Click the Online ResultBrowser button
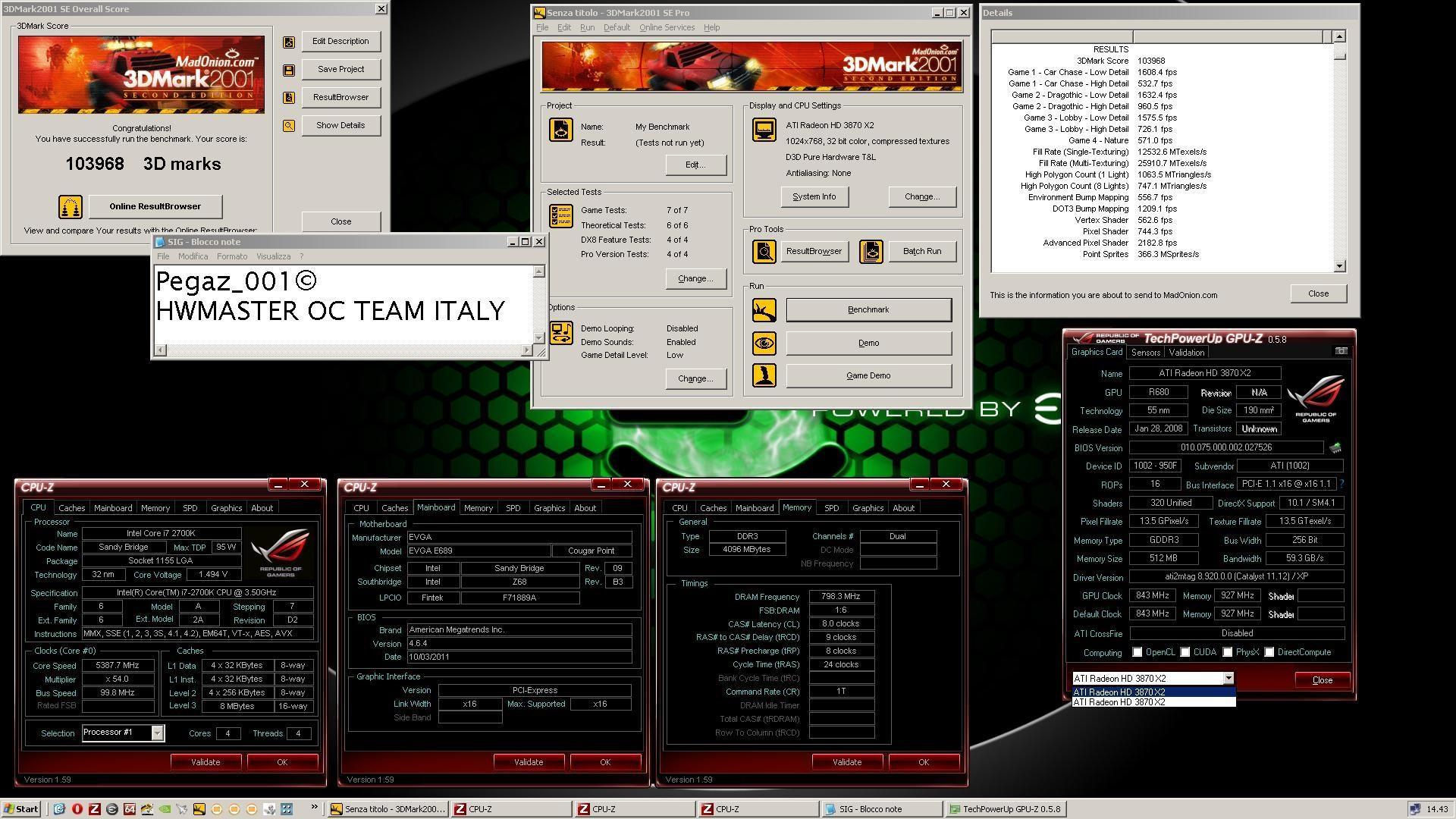 coord(155,206)
